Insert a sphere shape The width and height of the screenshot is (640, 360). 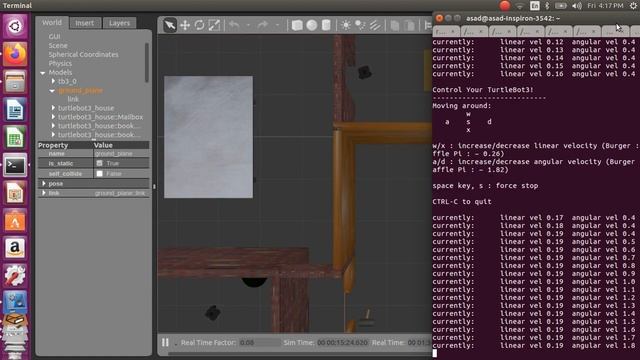coord(312,25)
